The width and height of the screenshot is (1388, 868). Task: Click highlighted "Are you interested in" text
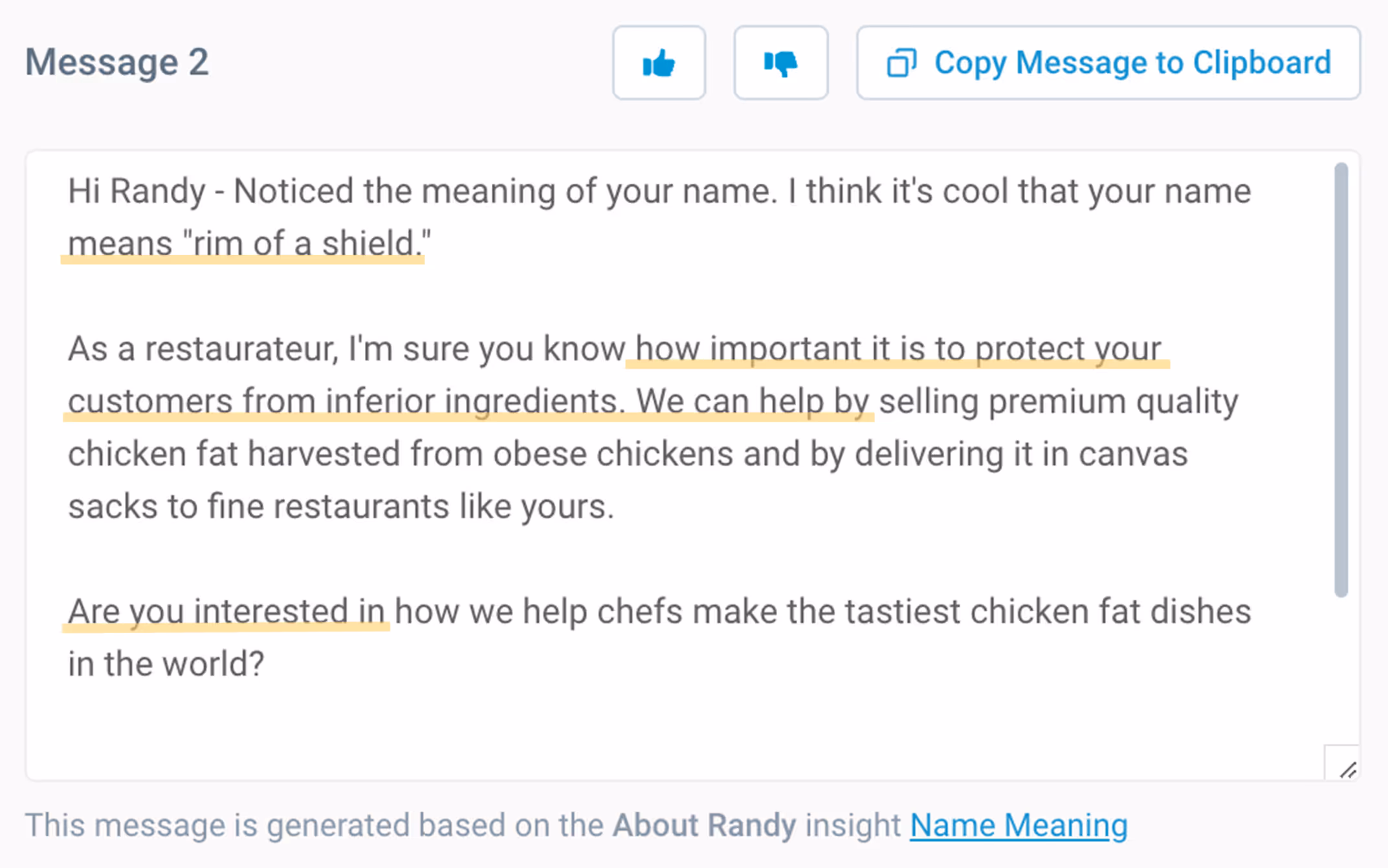pos(226,612)
